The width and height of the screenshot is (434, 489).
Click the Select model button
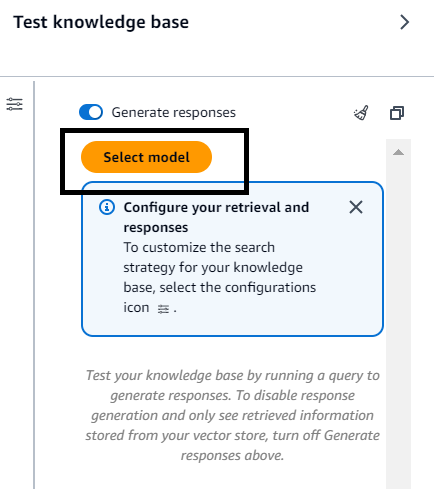coord(146,157)
